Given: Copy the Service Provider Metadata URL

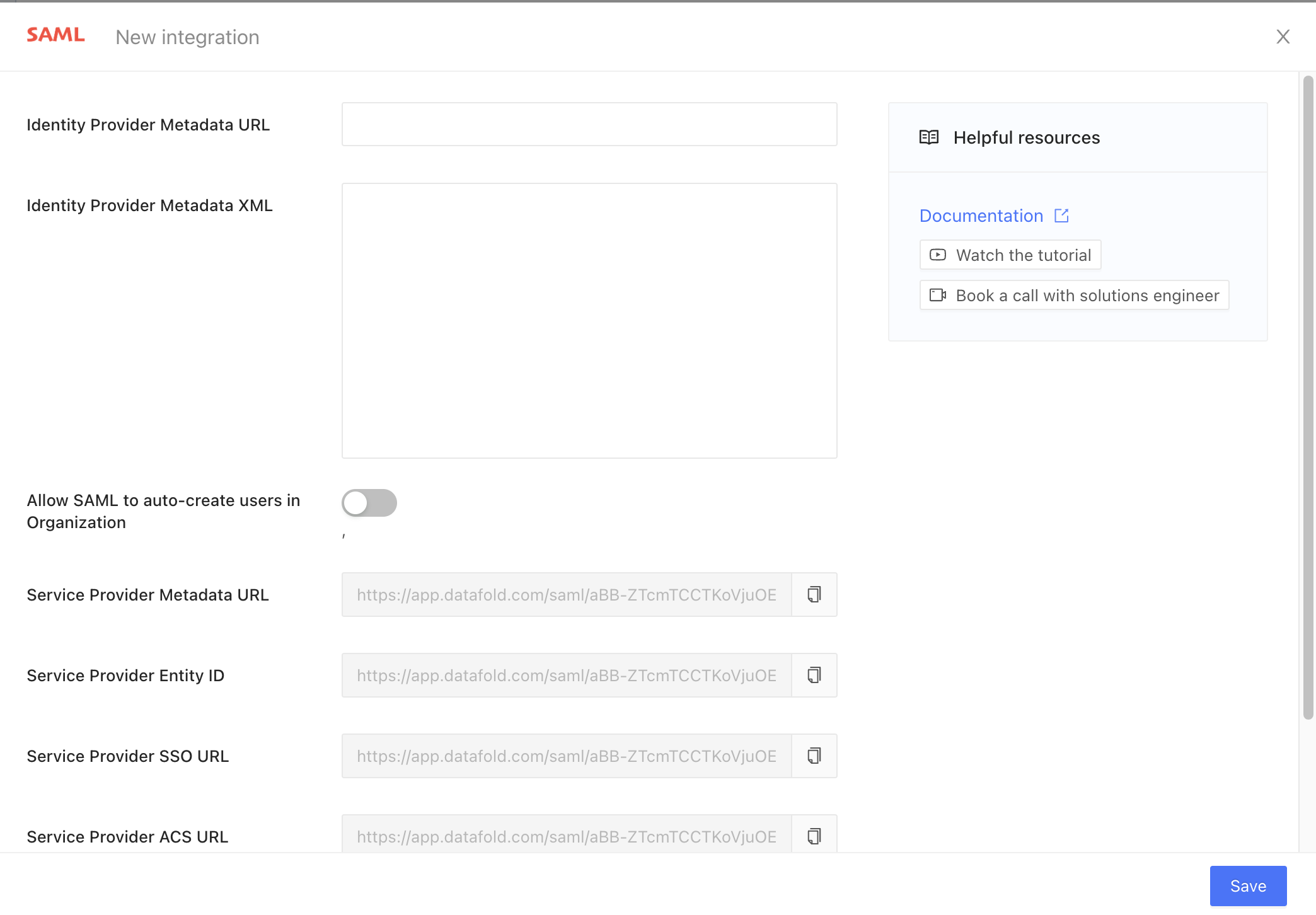Looking at the screenshot, I should (814, 594).
